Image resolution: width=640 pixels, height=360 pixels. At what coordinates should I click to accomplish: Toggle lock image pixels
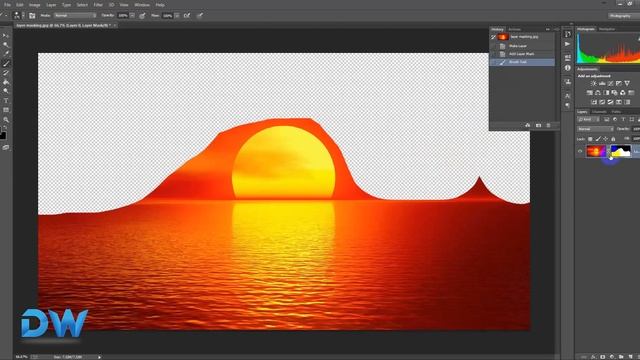(598, 139)
